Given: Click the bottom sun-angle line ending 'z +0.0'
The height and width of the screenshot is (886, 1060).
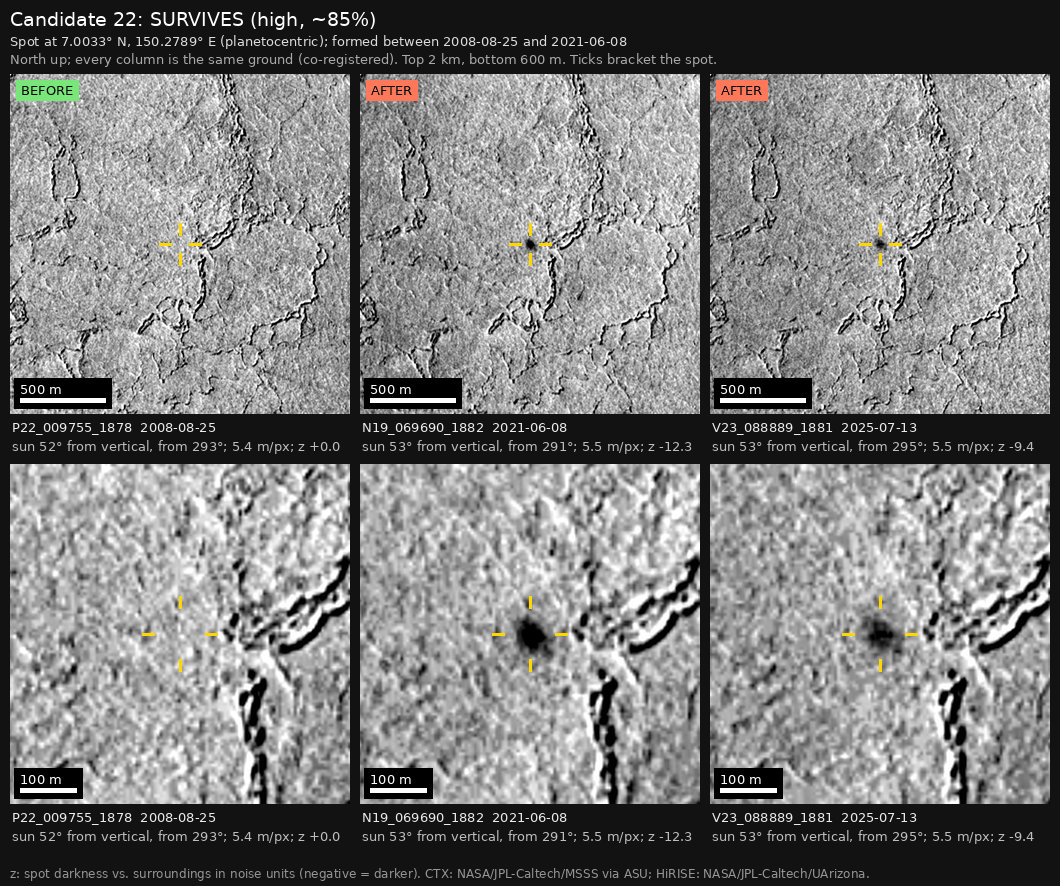Looking at the screenshot, I should 176,837.
